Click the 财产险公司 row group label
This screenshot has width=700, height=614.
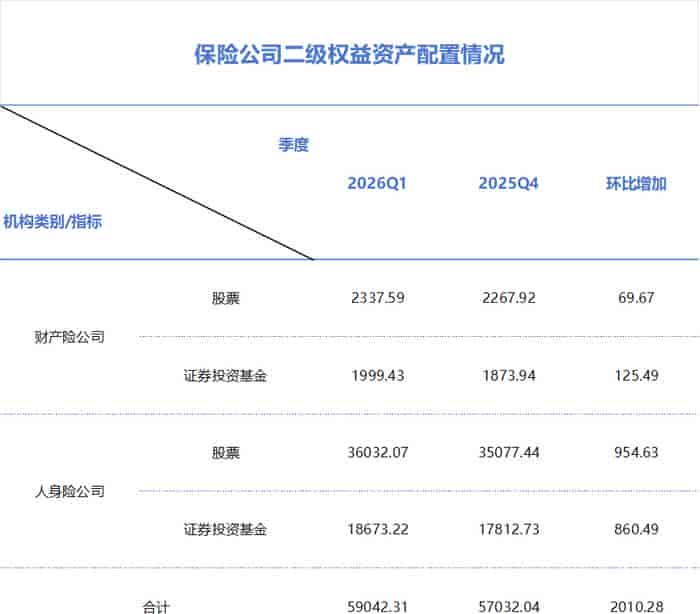[x=70, y=337]
